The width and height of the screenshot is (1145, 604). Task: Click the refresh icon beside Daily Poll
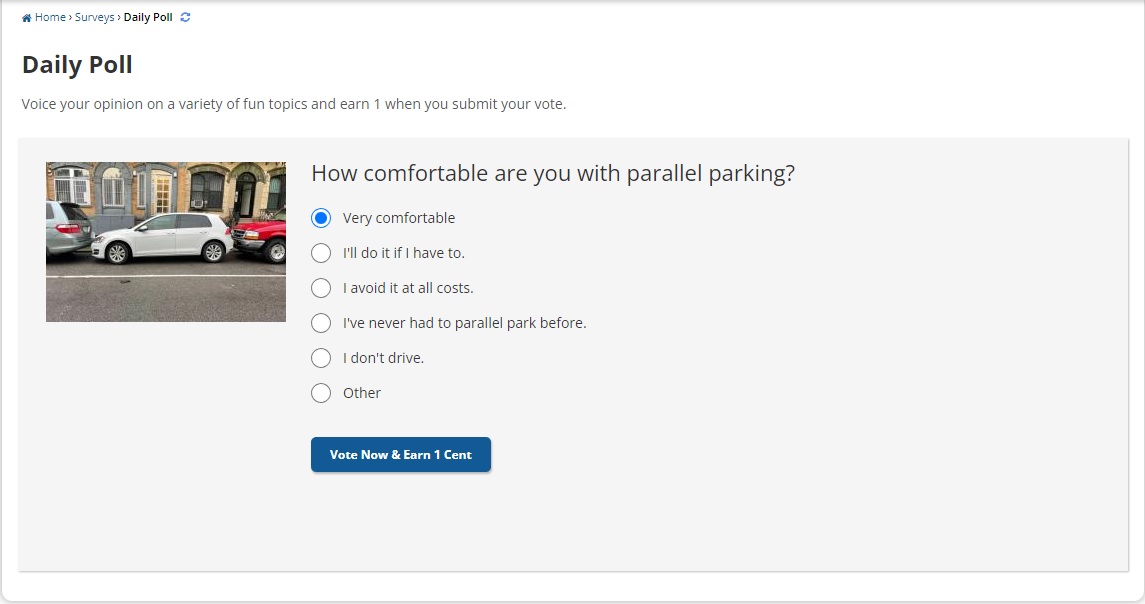click(x=185, y=17)
